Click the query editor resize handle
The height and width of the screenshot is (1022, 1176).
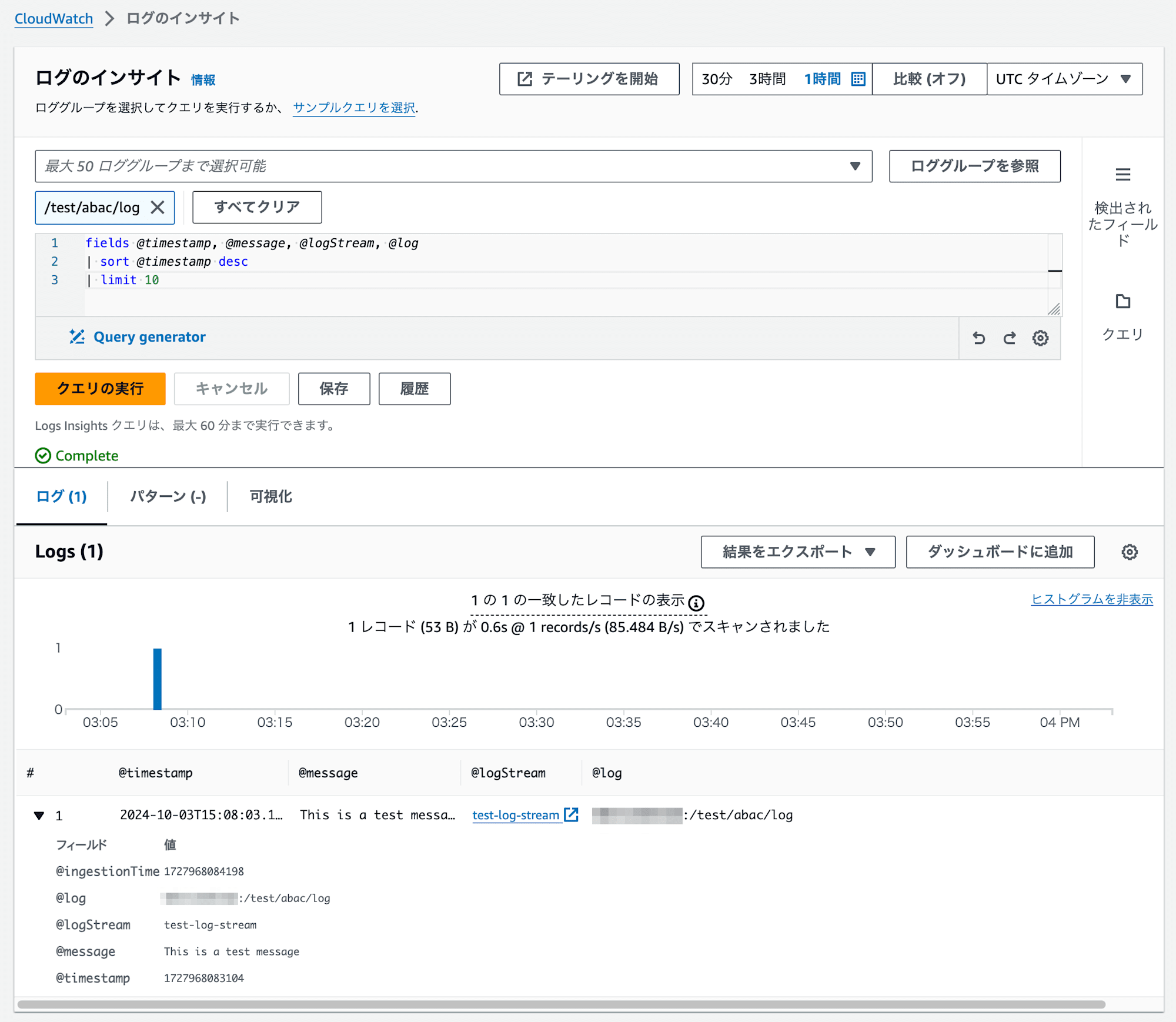point(1054,309)
